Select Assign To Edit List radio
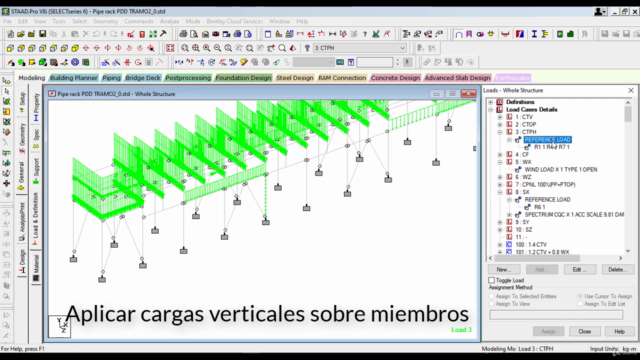The width and height of the screenshot is (640, 360). 580,304
